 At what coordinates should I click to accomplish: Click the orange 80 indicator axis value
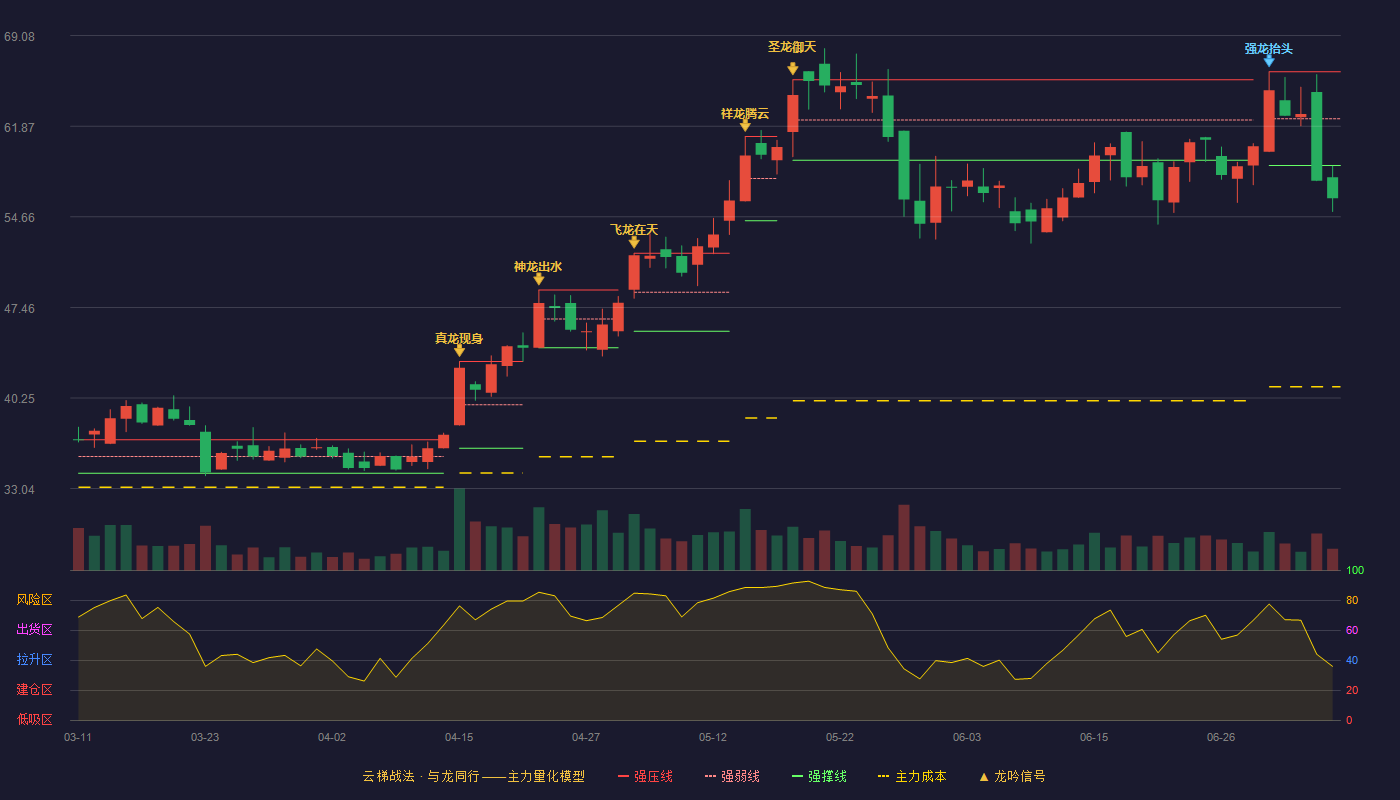(x=1352, y=600)
